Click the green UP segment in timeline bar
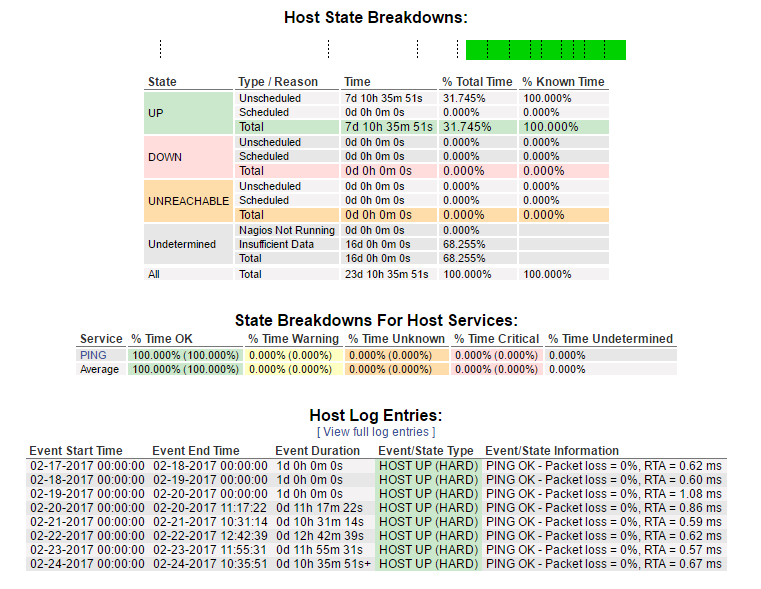 545,50
